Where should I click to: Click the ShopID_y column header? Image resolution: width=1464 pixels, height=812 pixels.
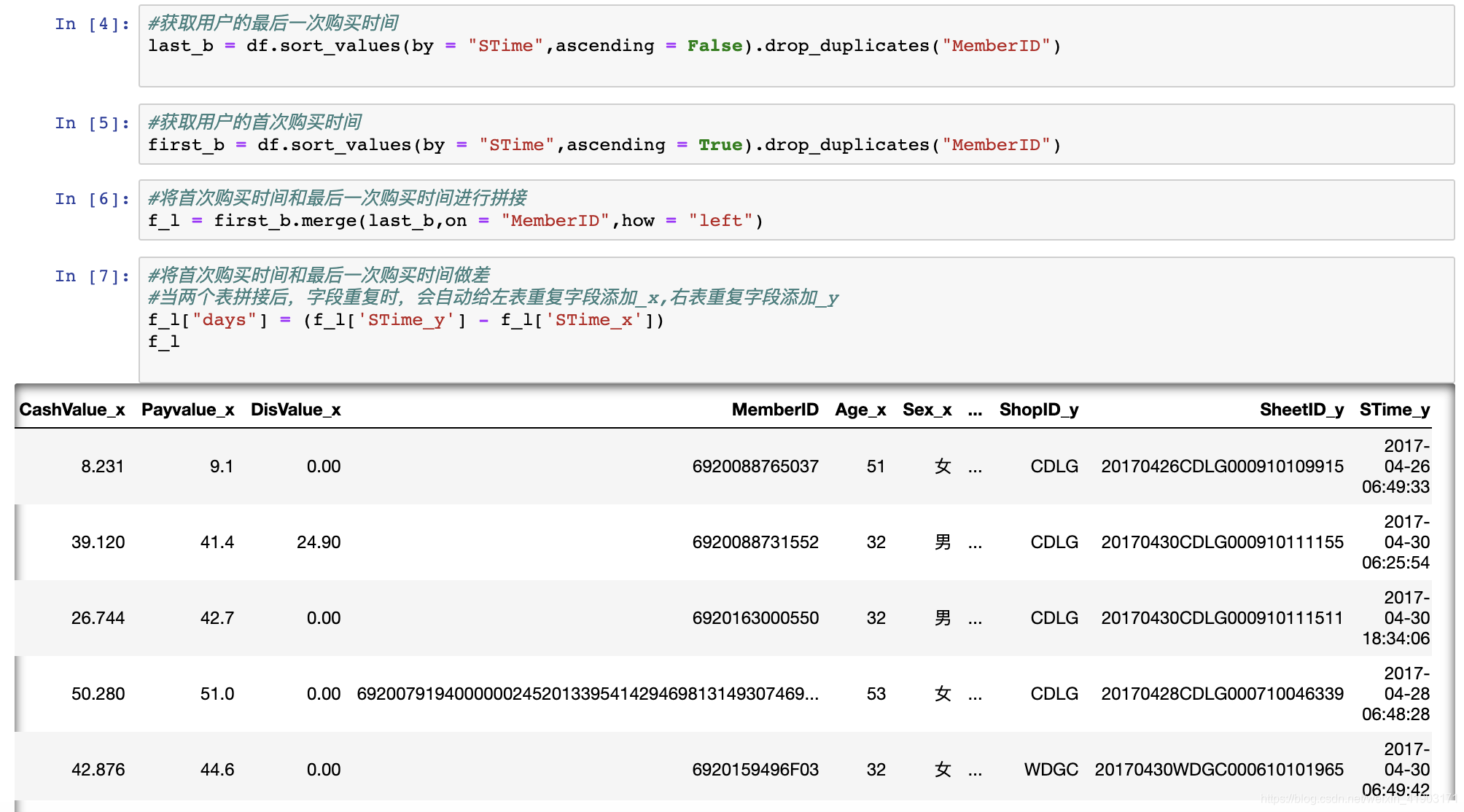tap(1038, 410)
